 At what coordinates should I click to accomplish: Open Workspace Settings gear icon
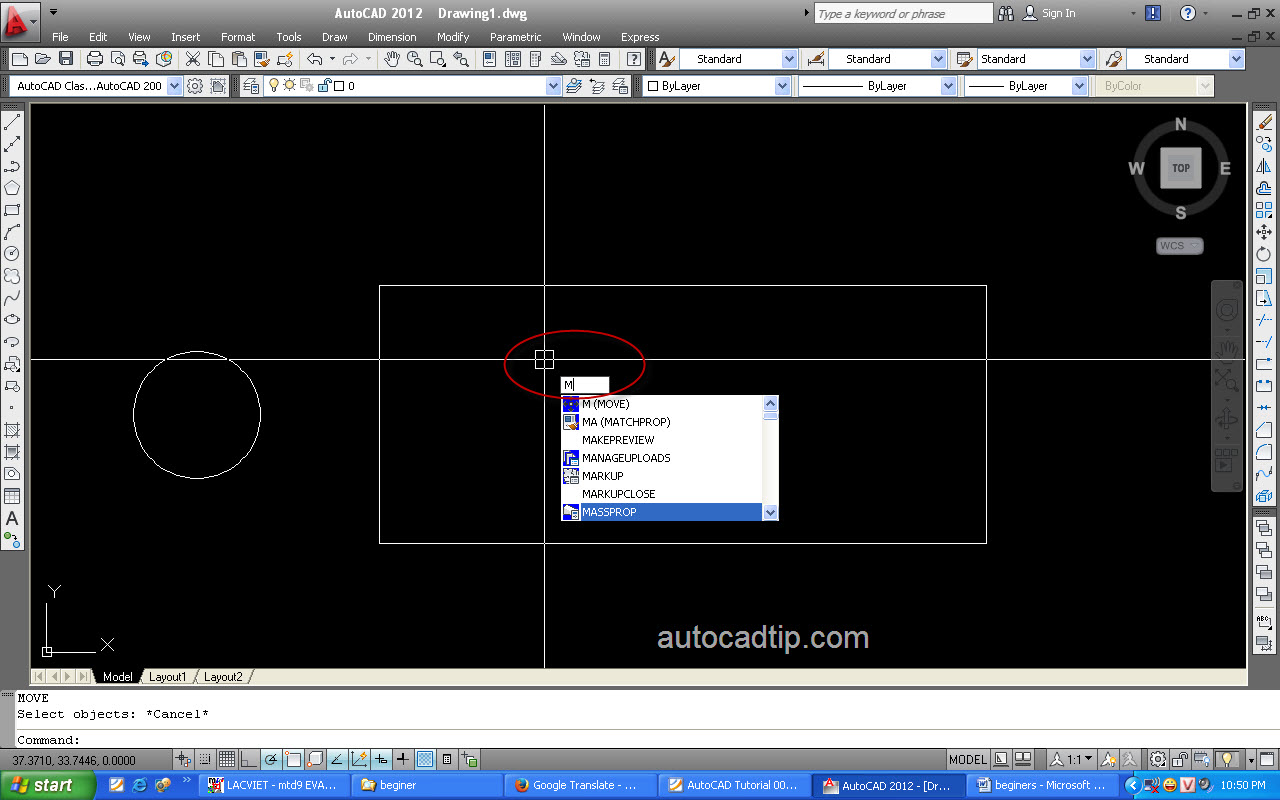click(195, 86)
